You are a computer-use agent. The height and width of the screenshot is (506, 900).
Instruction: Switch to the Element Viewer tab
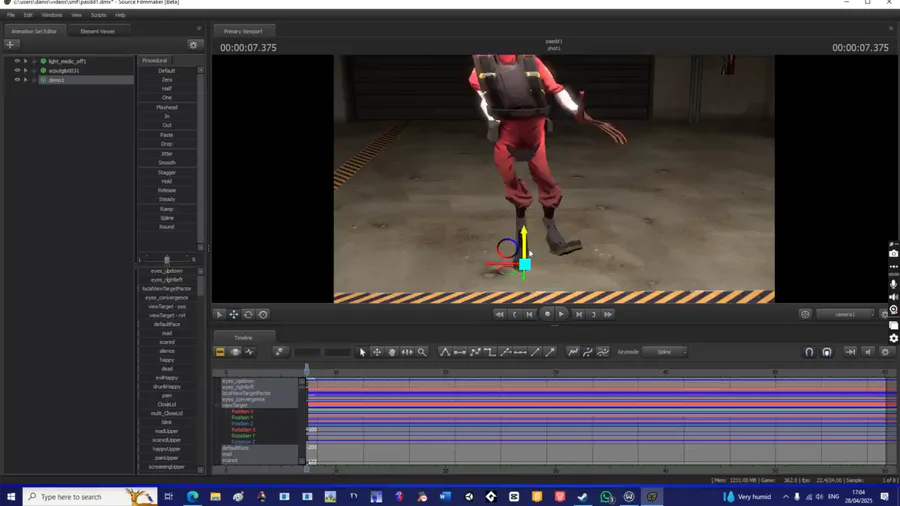(x=98, y=32)
